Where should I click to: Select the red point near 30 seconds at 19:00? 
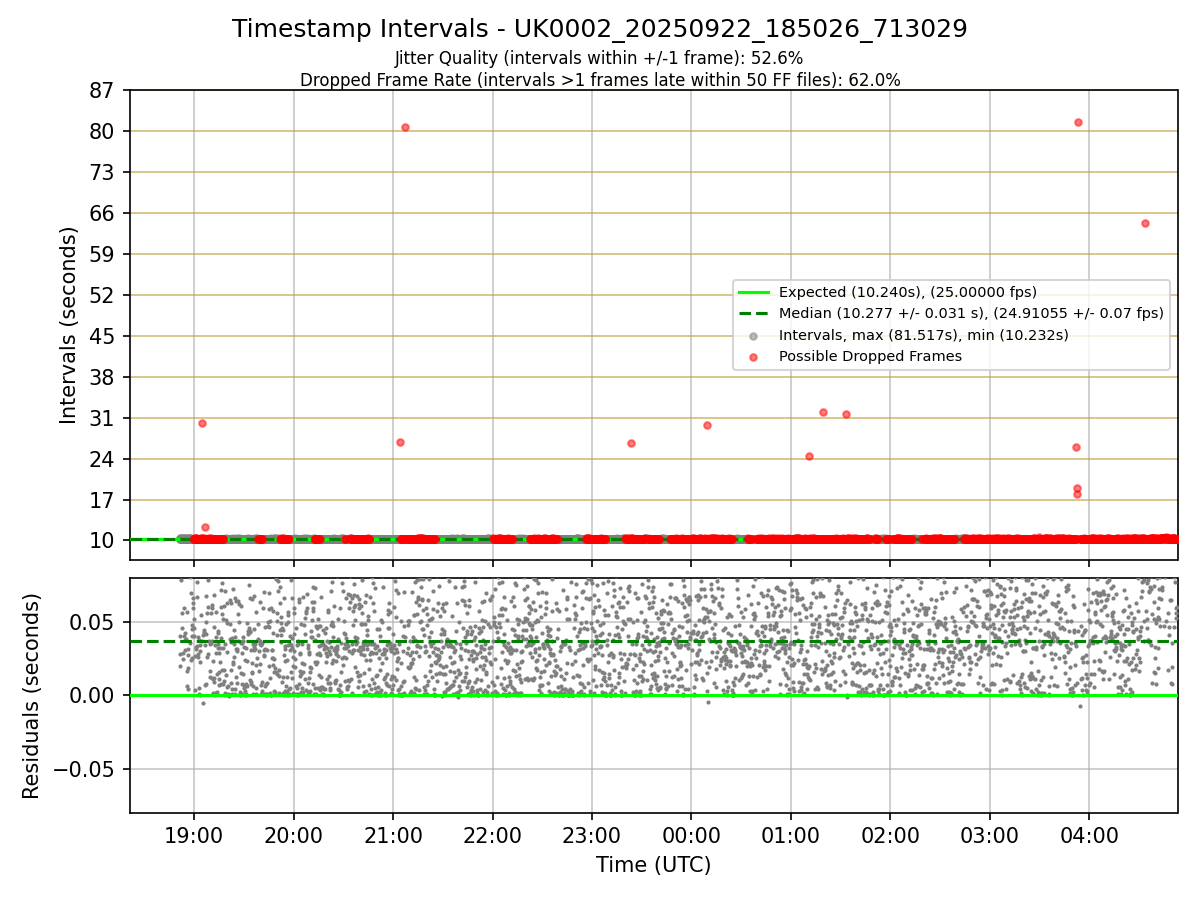(x=202, y=423)
